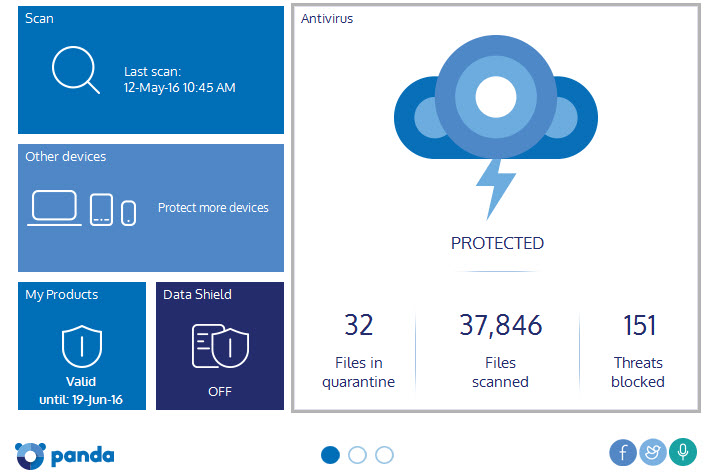Screen dimensions: 711x474
Task: Click the Files scanned label
Action: tap(501, 372)
